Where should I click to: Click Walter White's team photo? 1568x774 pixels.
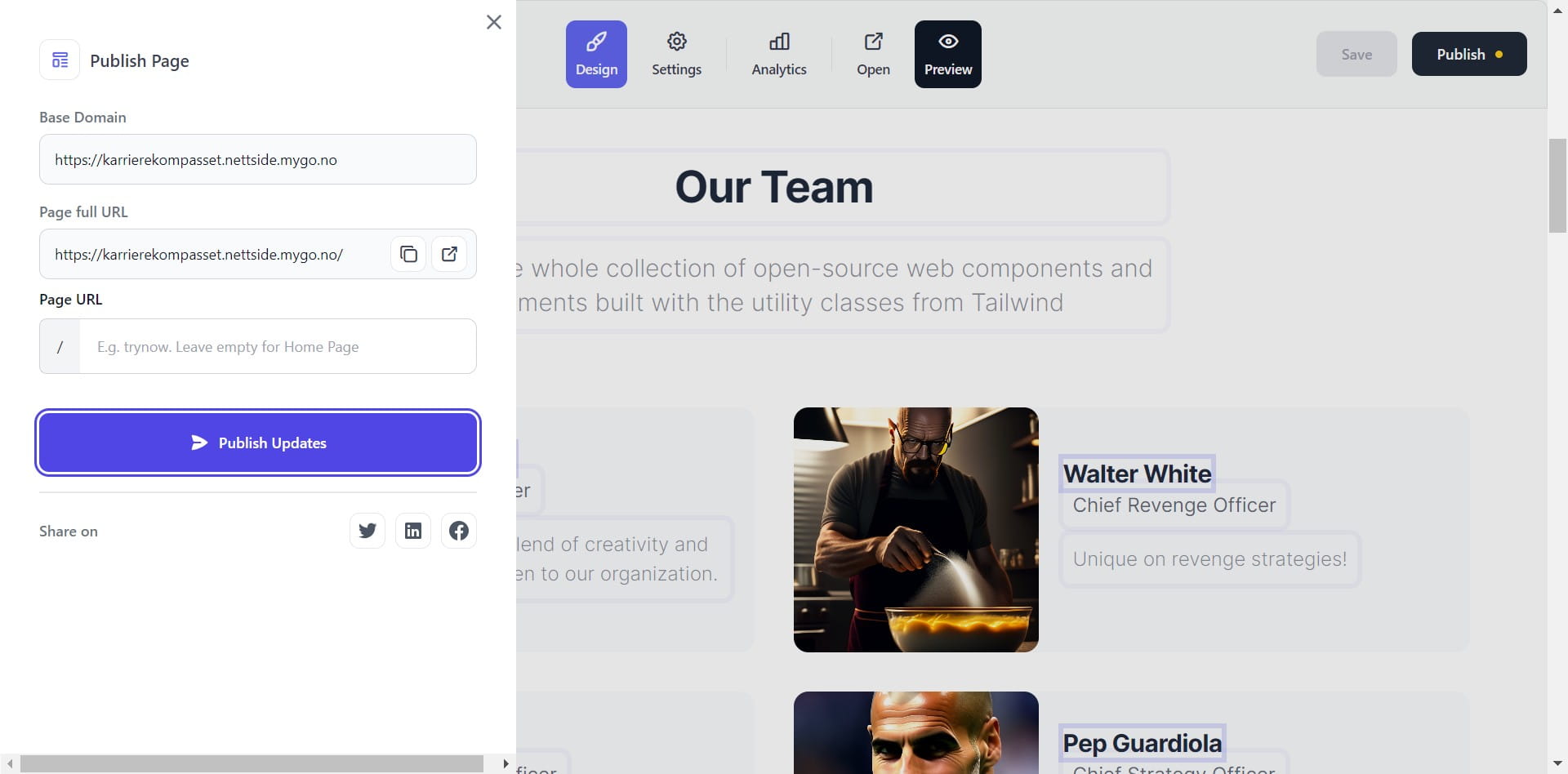tap(915, 529)
